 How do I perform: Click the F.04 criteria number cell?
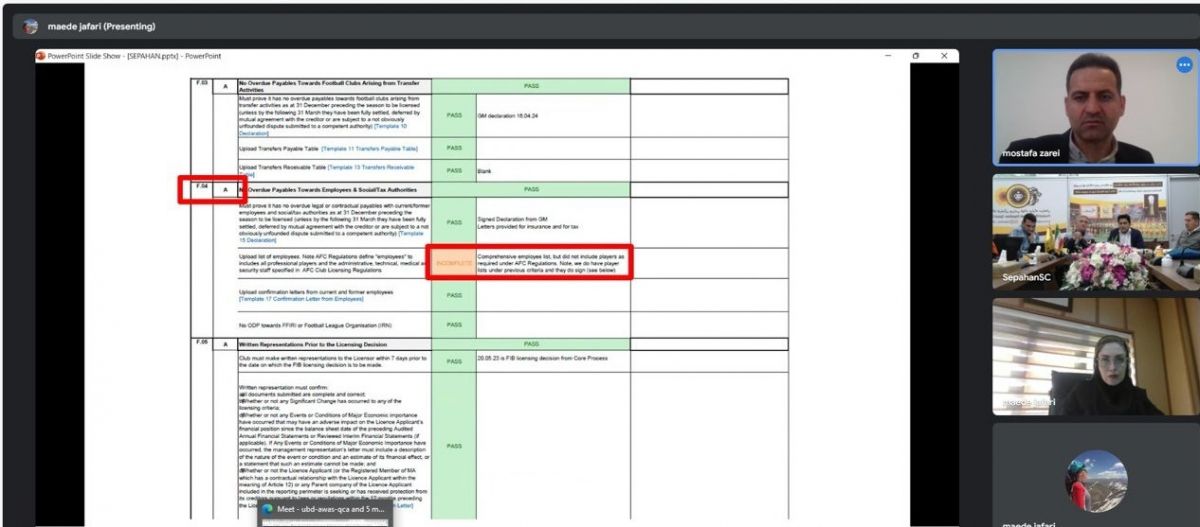point(202,188)
